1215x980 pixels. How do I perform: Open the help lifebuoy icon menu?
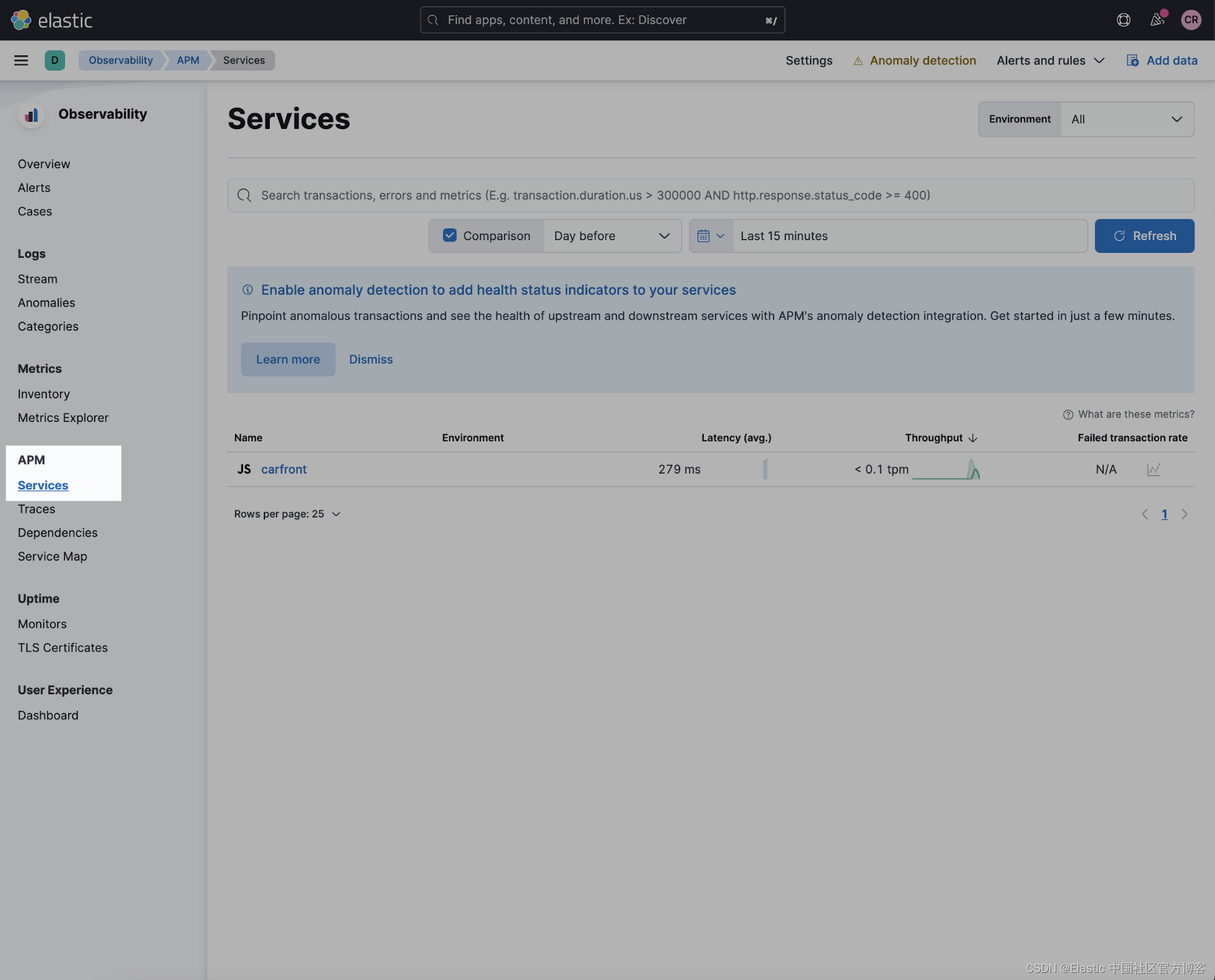(1123, 20)
